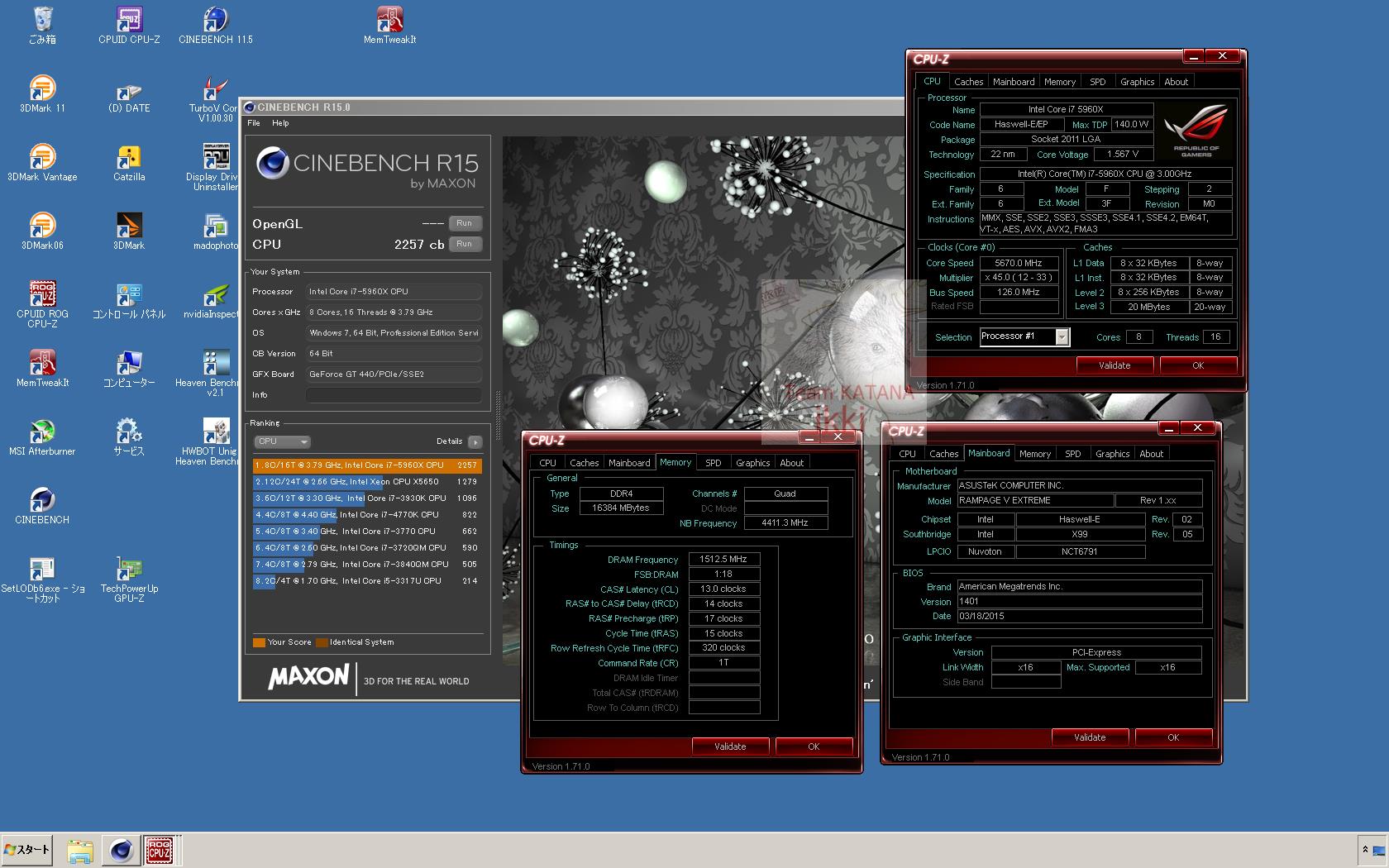This screenshot has height=868, width=1389.
Task: Click the Start button on taskbar
Action: (x=27, y=850)
